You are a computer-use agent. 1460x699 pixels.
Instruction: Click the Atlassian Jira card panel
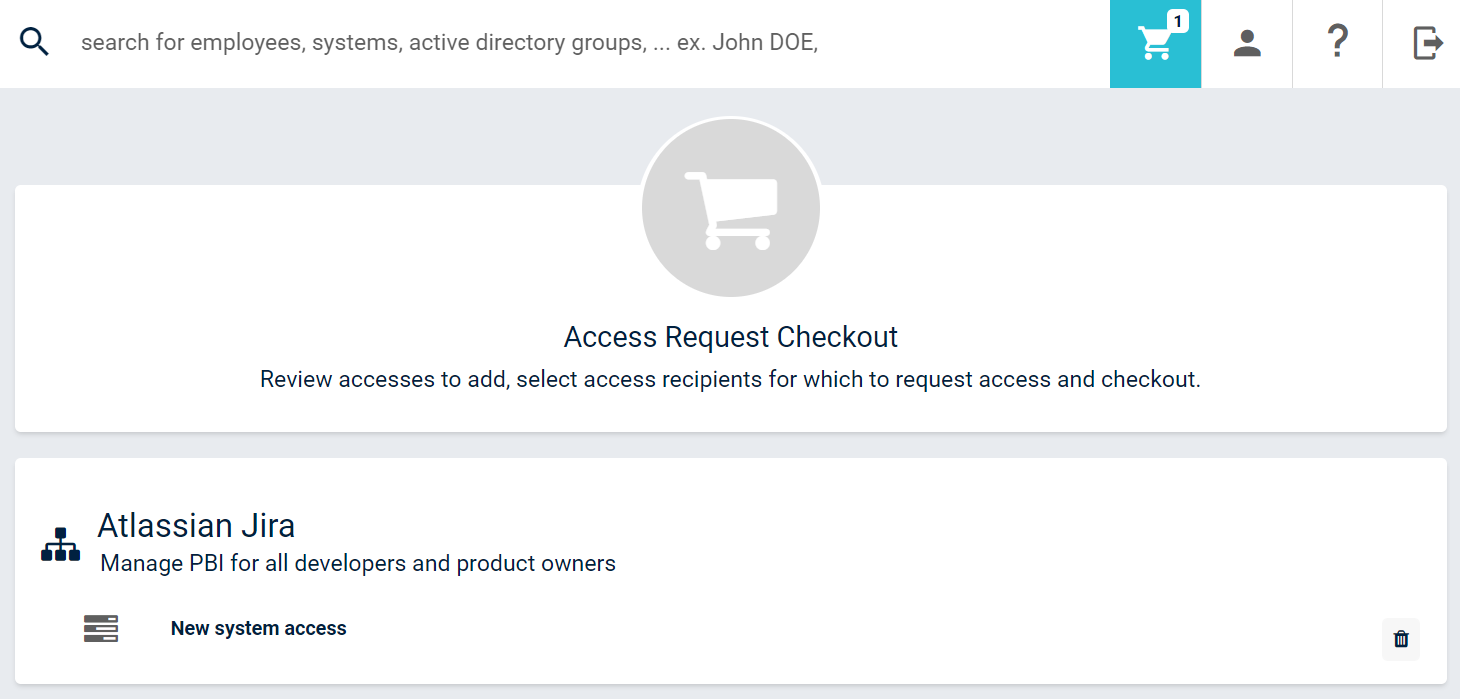point(730,570)
